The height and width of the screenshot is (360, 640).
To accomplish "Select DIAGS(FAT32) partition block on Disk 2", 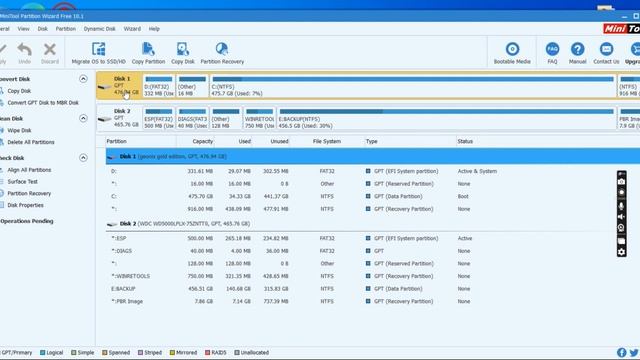I will pos(192,118).
